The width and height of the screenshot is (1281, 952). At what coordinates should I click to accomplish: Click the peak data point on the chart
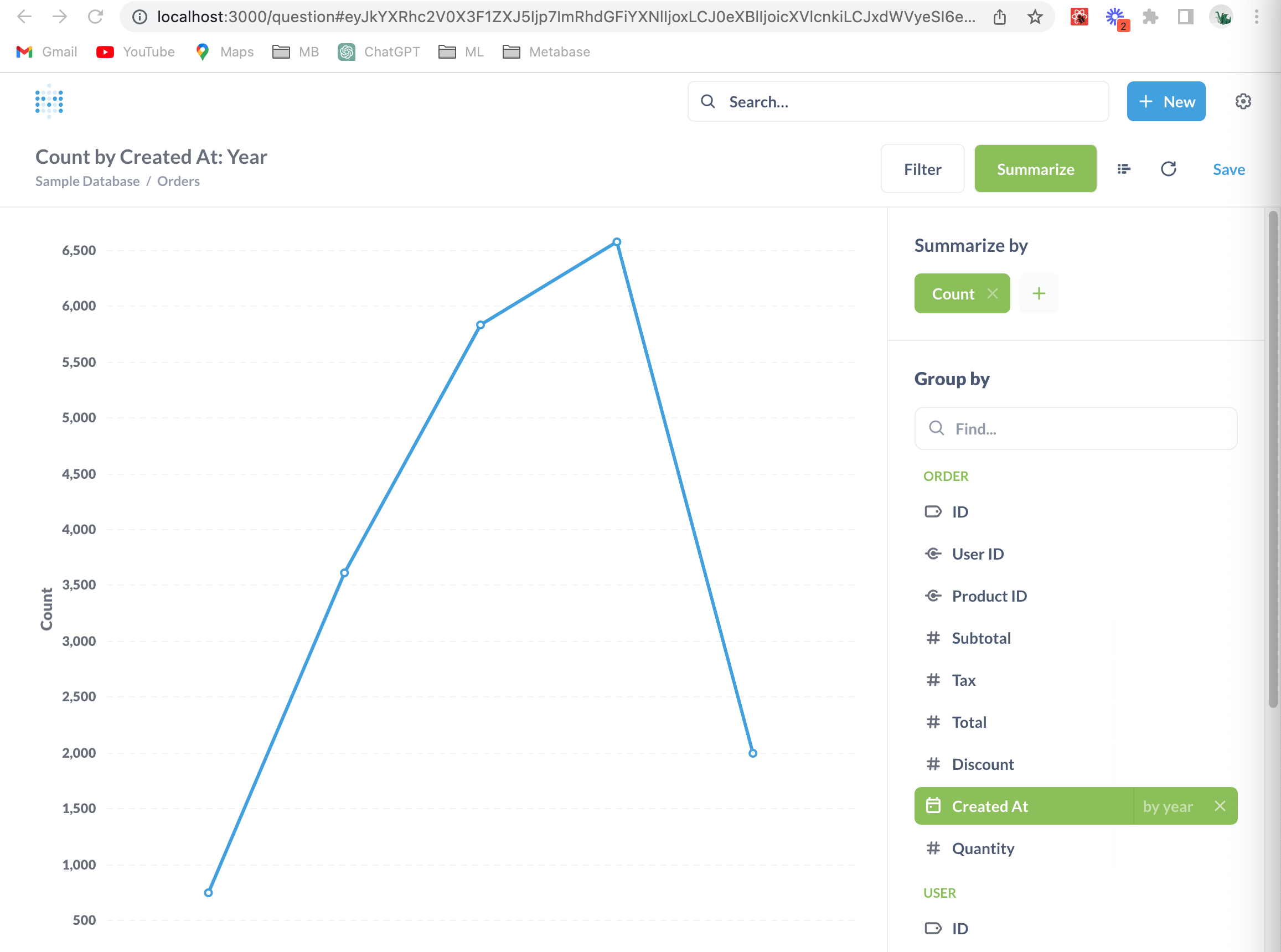tap(617, 241)
